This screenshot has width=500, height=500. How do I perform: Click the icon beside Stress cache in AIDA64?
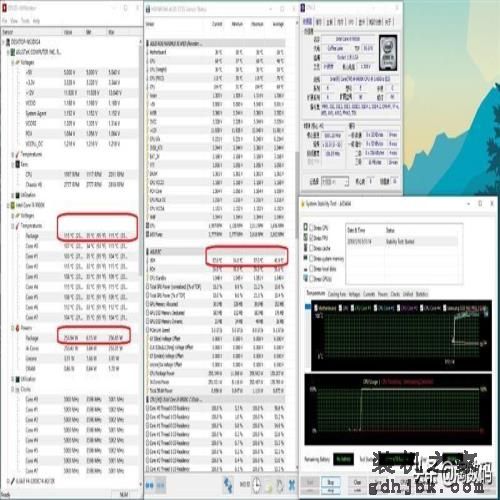tap(306, 248)
